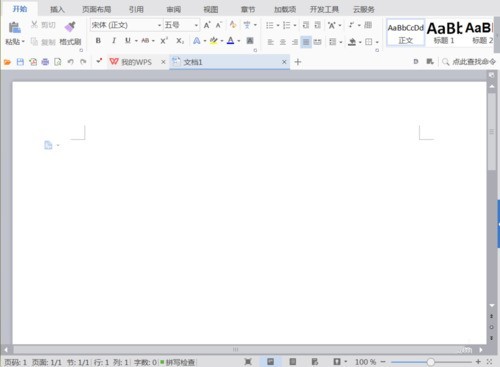Align text to the right
This screenshot has height=367, width=500.
(x=295, y=42)
